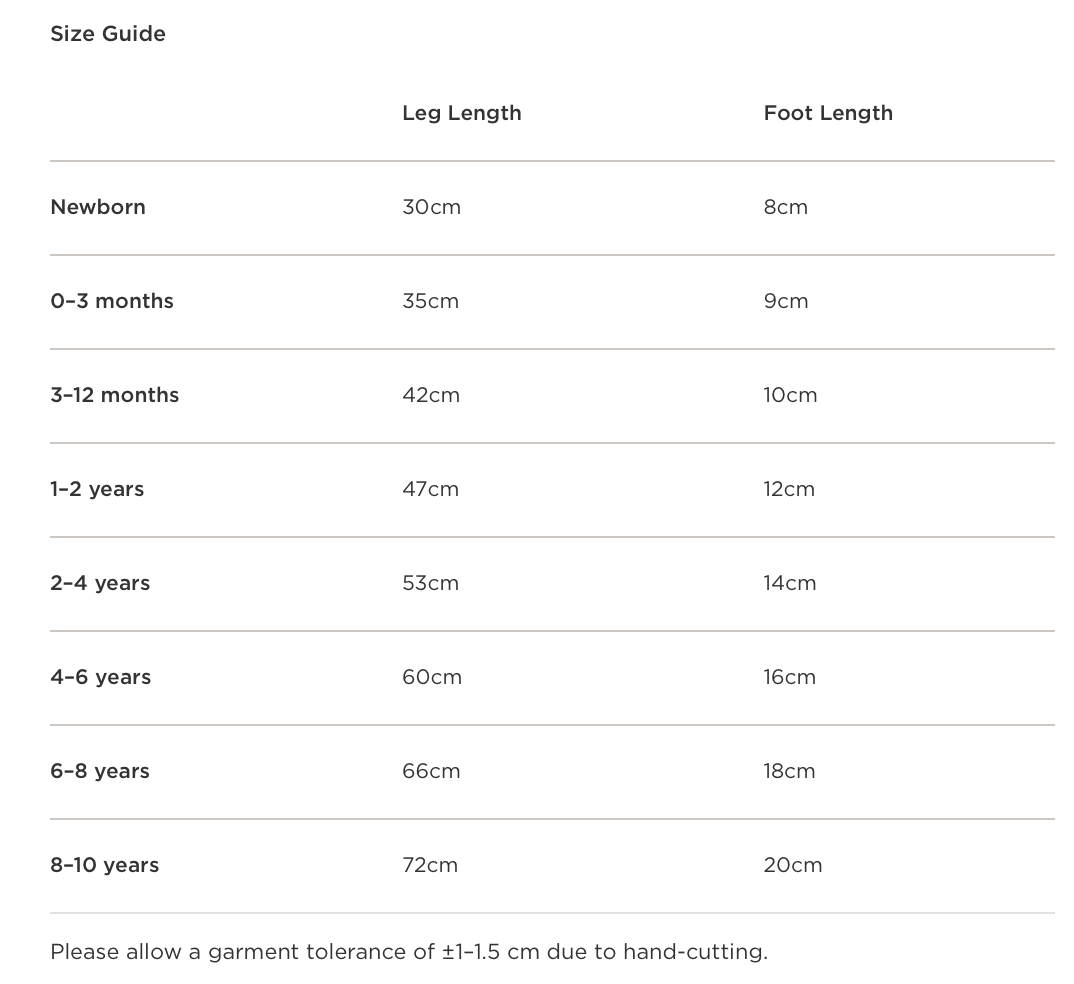Select the 66cm leg length cell
The height and width of the screenshot is (984, 1074).
pyautogui.click(x=431, y=771)
